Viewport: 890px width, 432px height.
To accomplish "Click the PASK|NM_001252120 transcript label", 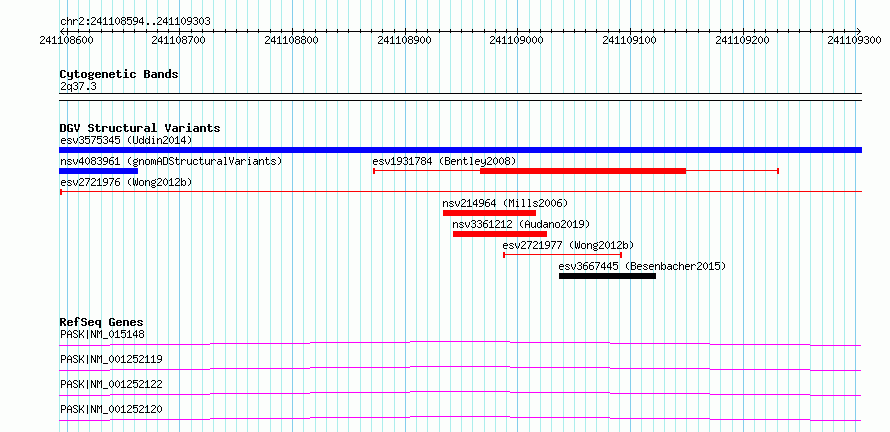I will (111, 409).
